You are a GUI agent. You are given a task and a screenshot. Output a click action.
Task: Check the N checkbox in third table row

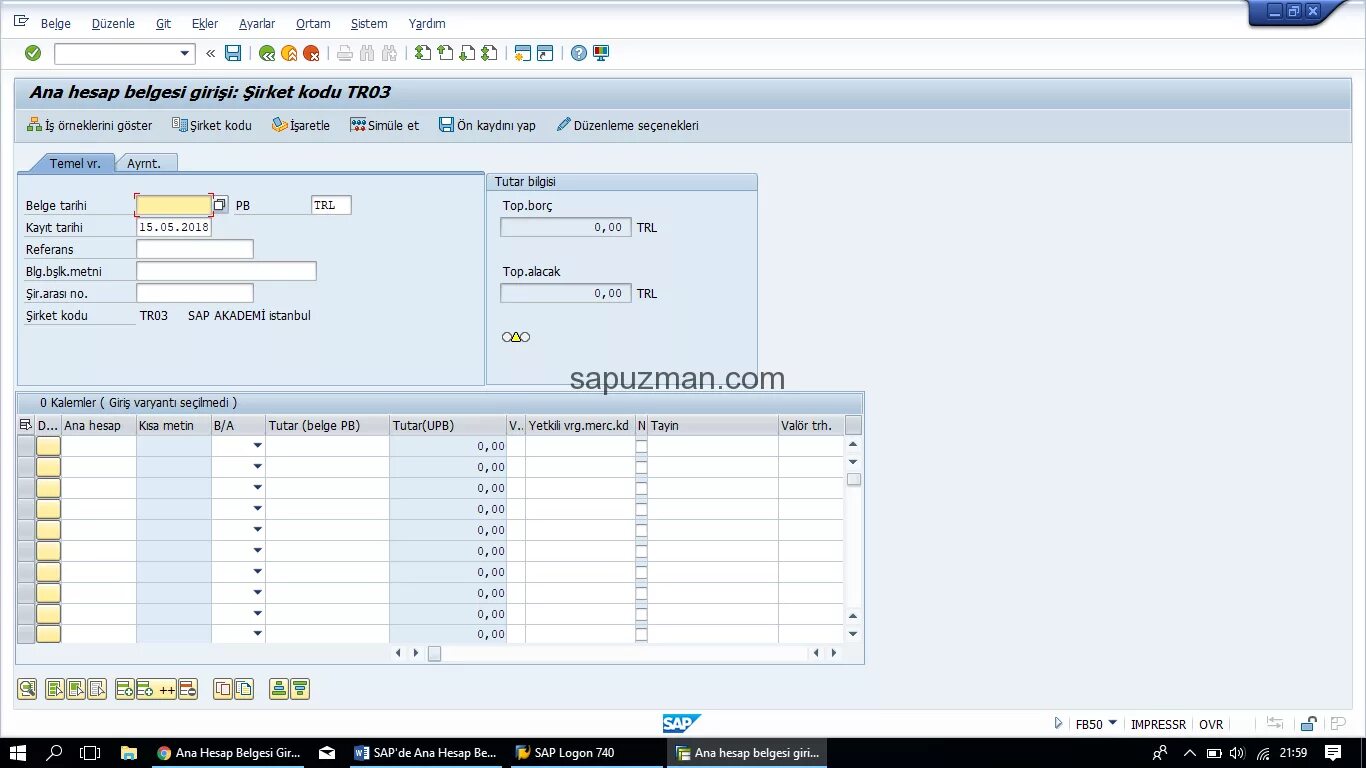coord(641,488)
